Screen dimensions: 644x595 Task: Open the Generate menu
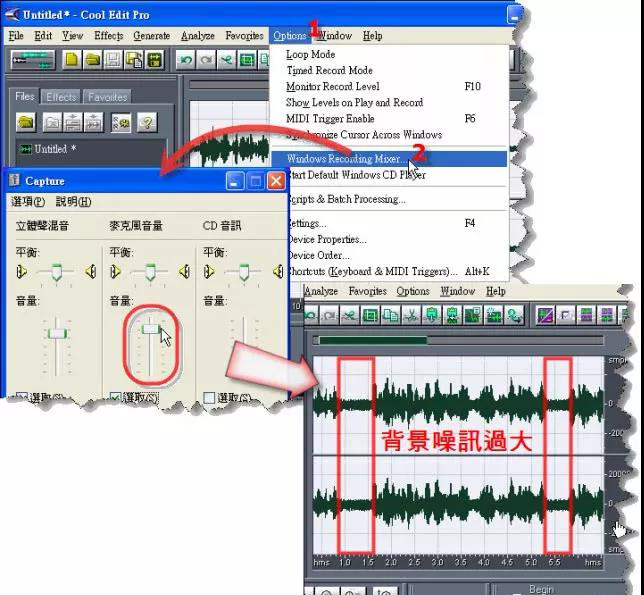[152, 36]
